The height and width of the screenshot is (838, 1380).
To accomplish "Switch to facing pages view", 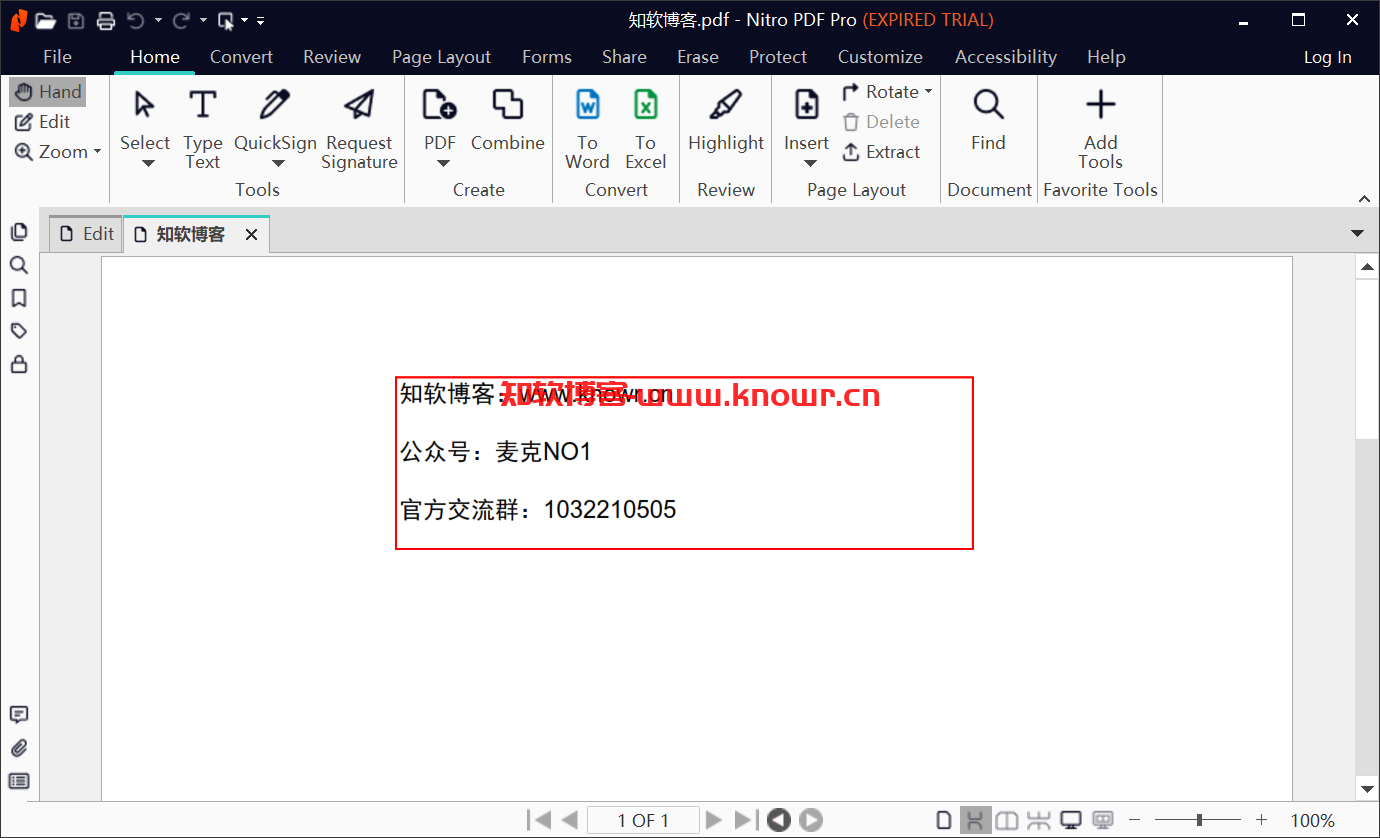I will point(1007,821).
